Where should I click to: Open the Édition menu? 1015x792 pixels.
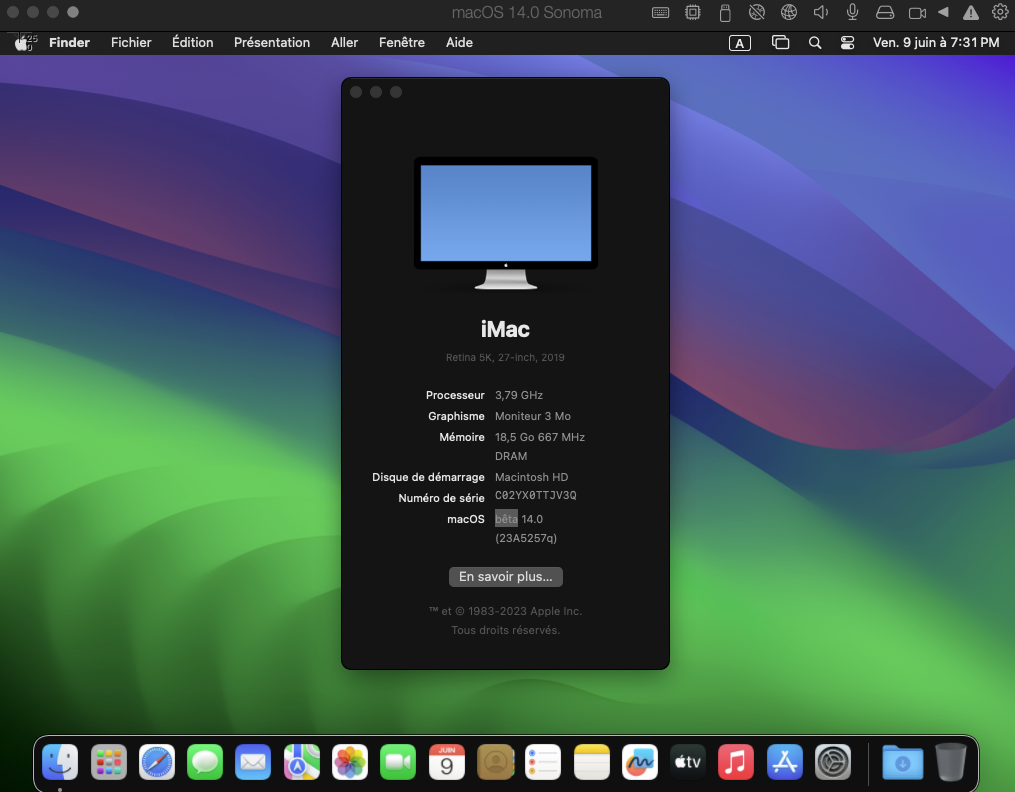tap(192, 43)
